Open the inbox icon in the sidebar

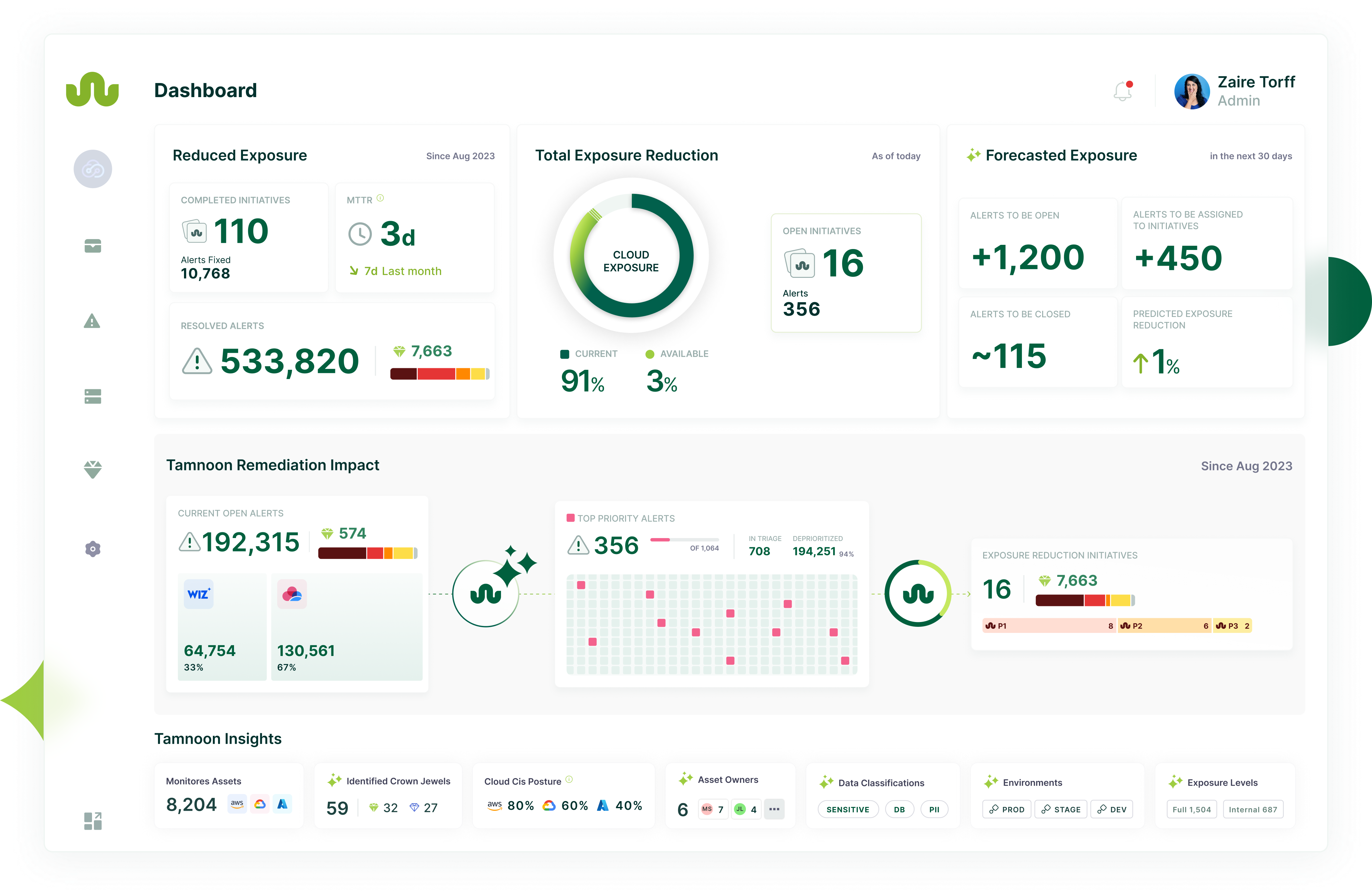click(x=92, y=246)
